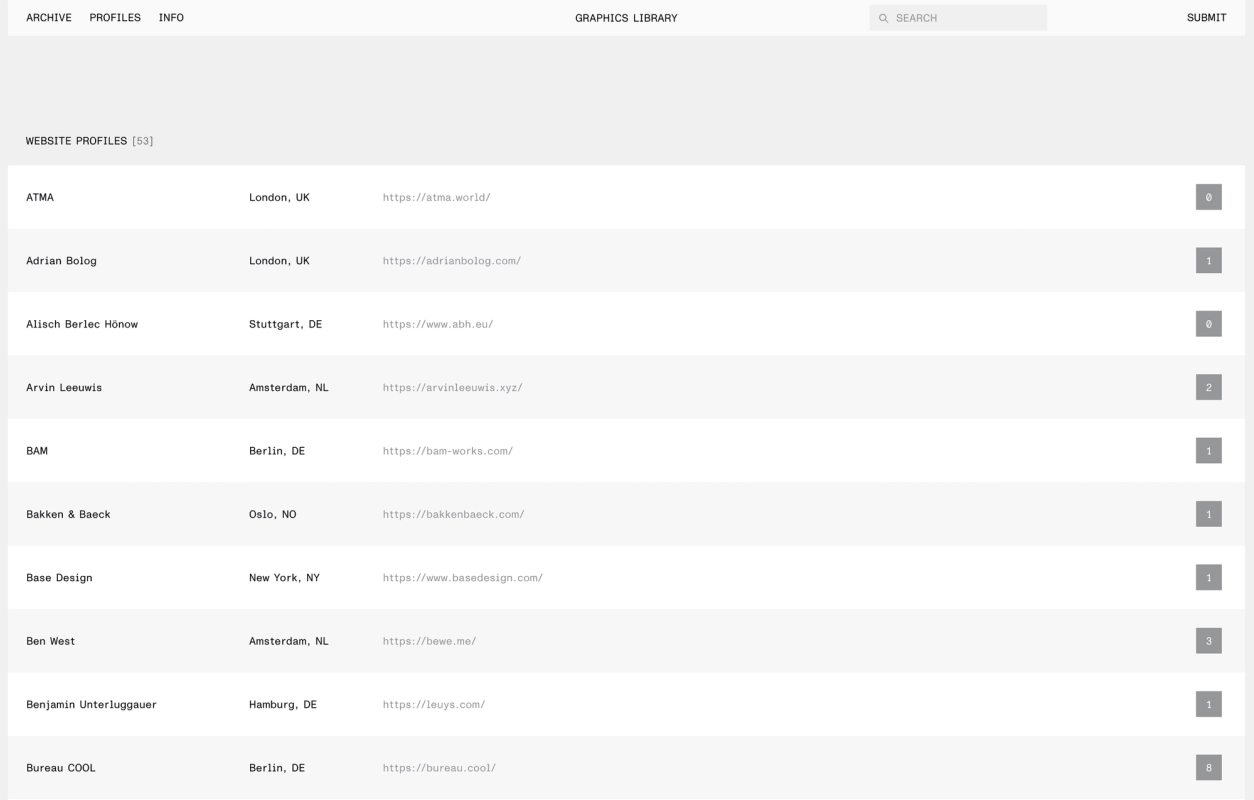
Task: Visit https://bureau.cool/ link
Action: click(439, 768)
